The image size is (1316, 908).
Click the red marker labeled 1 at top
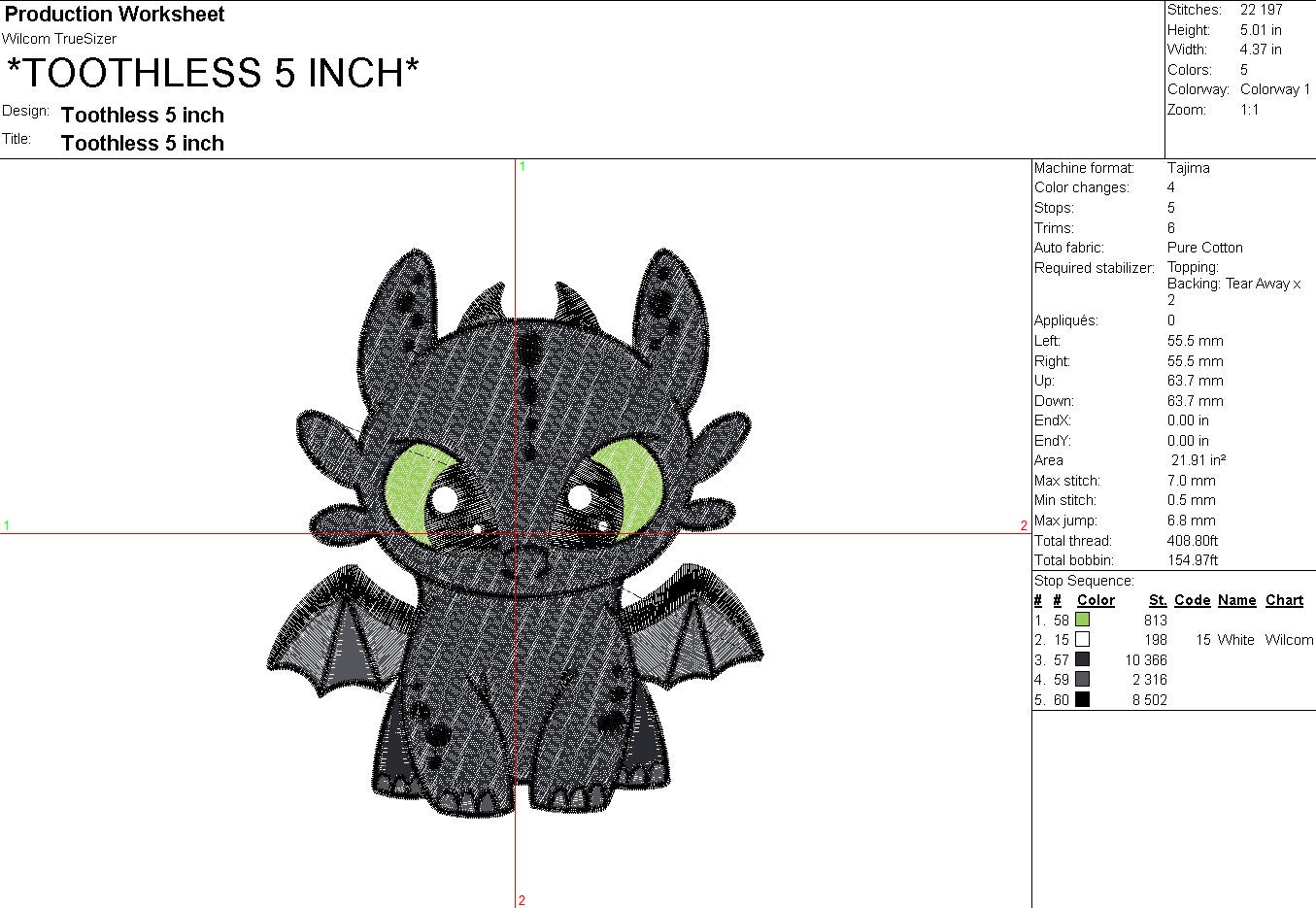point(522,166)
